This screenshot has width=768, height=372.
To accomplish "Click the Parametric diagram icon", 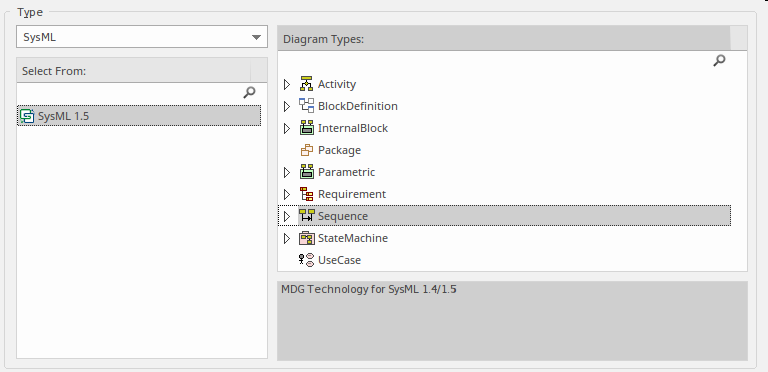I will 307,172.
